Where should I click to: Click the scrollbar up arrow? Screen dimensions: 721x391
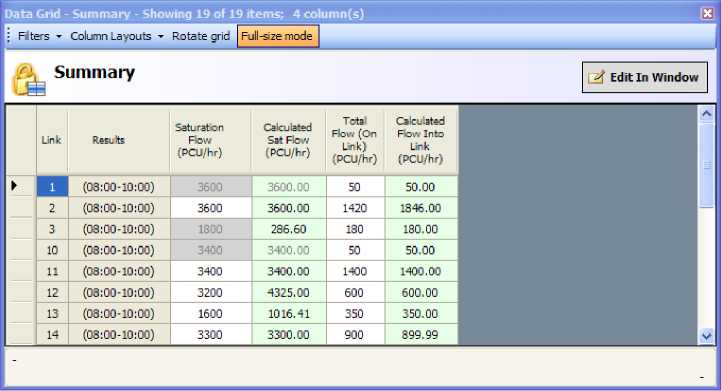pyautogui.click(x=706, y=113)
